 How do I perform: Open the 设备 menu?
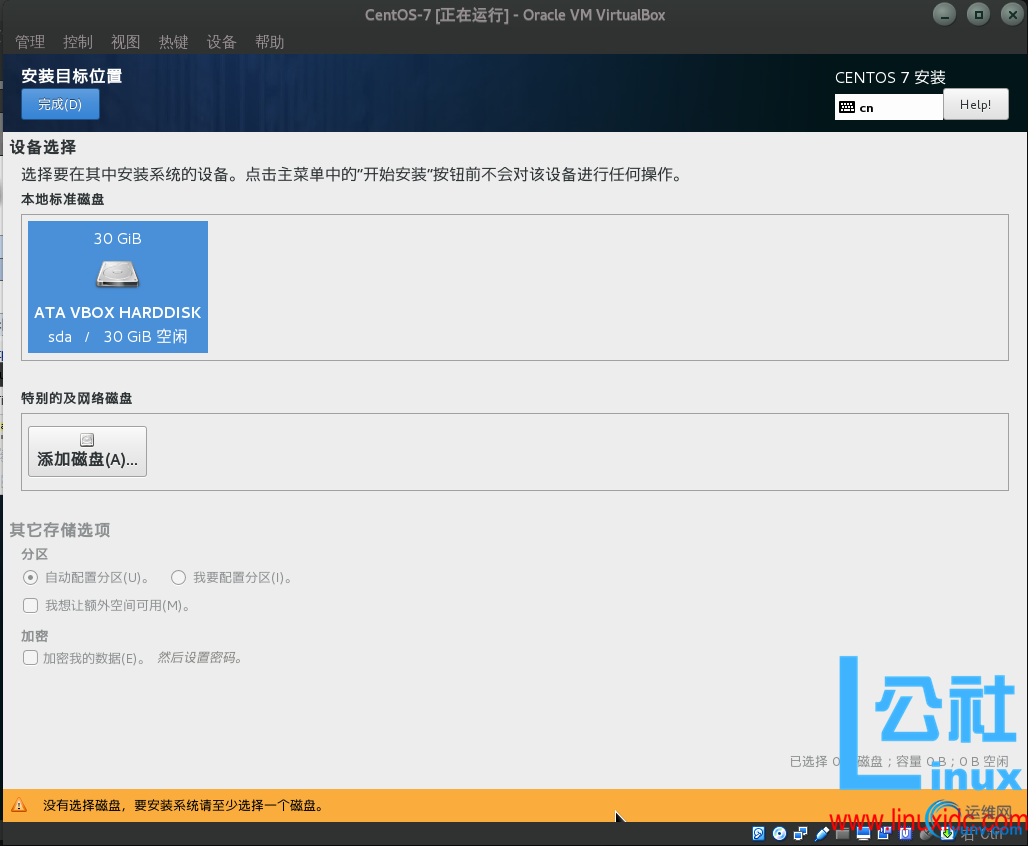click(222, 42)
